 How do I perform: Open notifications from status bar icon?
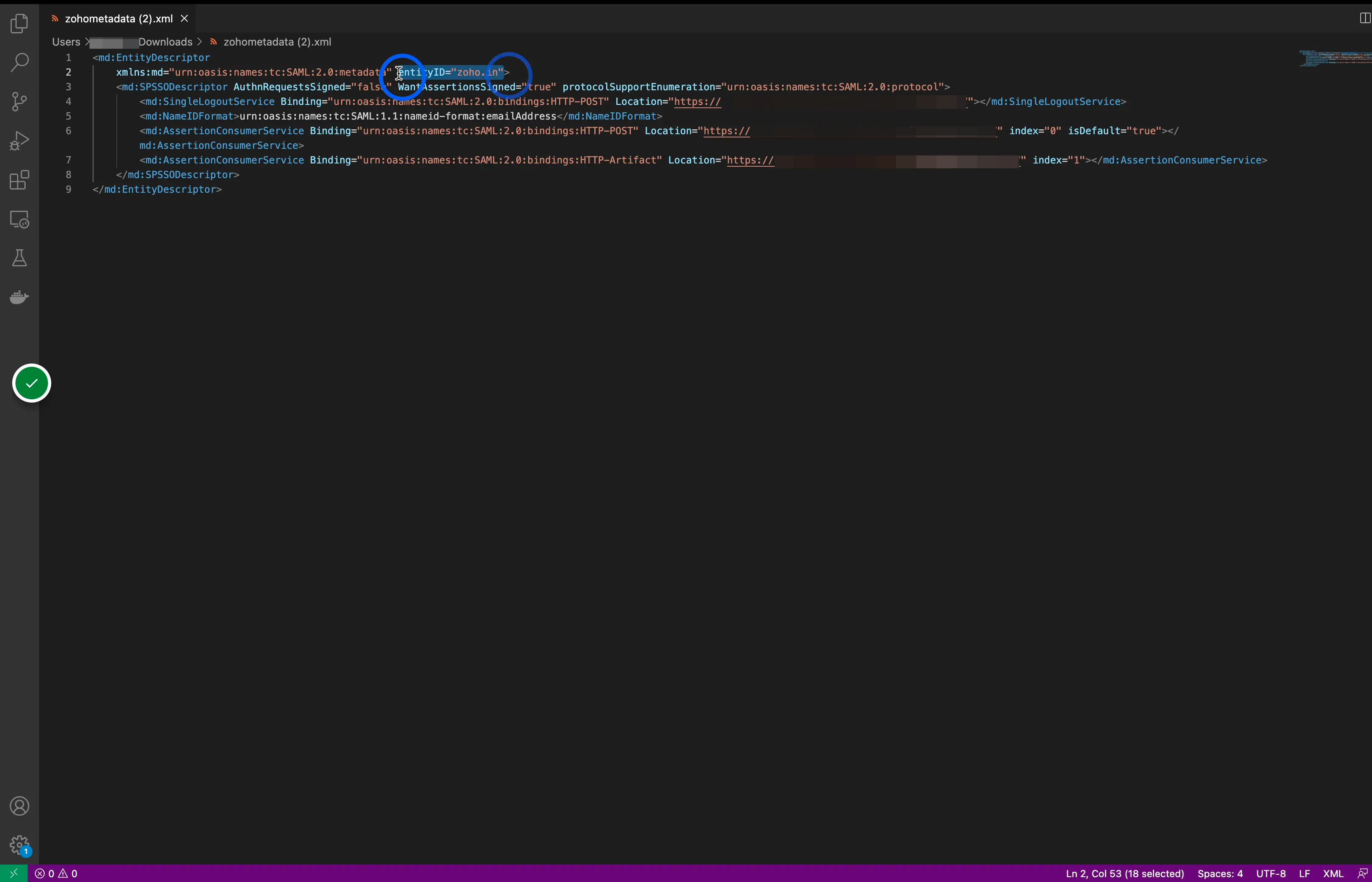pyautogui.click(x=1362, y=873)
